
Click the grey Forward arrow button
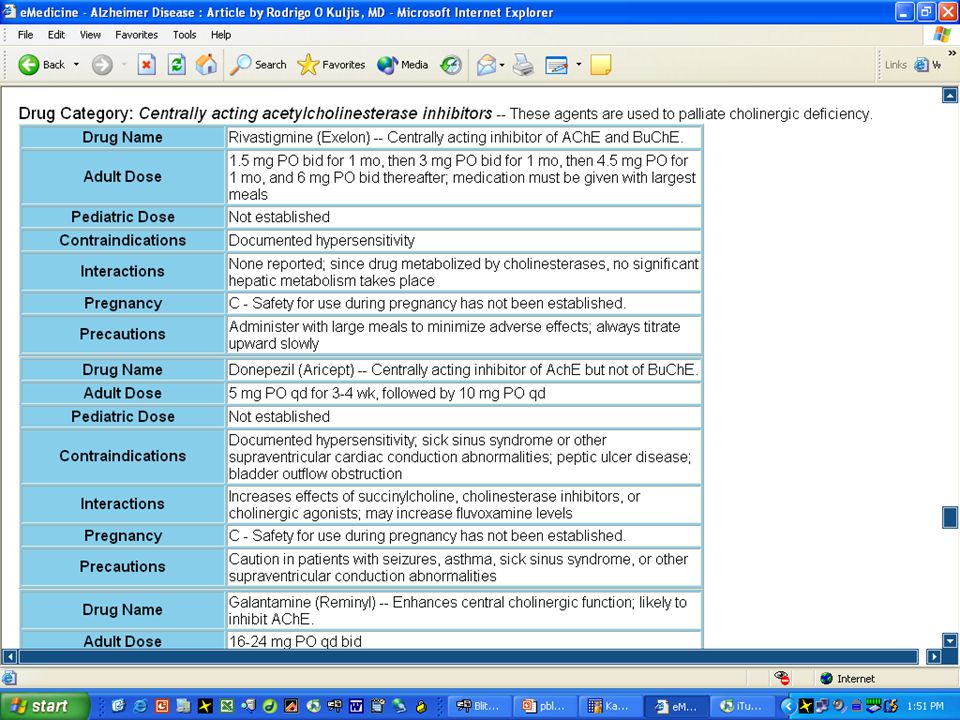[x=102, y=64]
